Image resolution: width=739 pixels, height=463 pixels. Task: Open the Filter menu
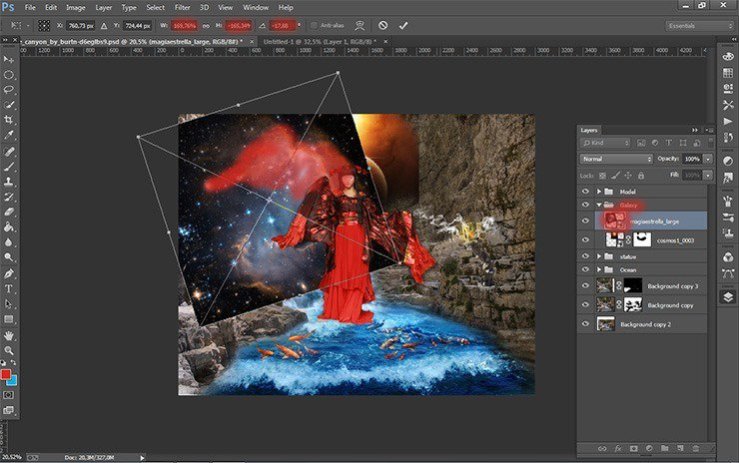[x=184, y=7]
